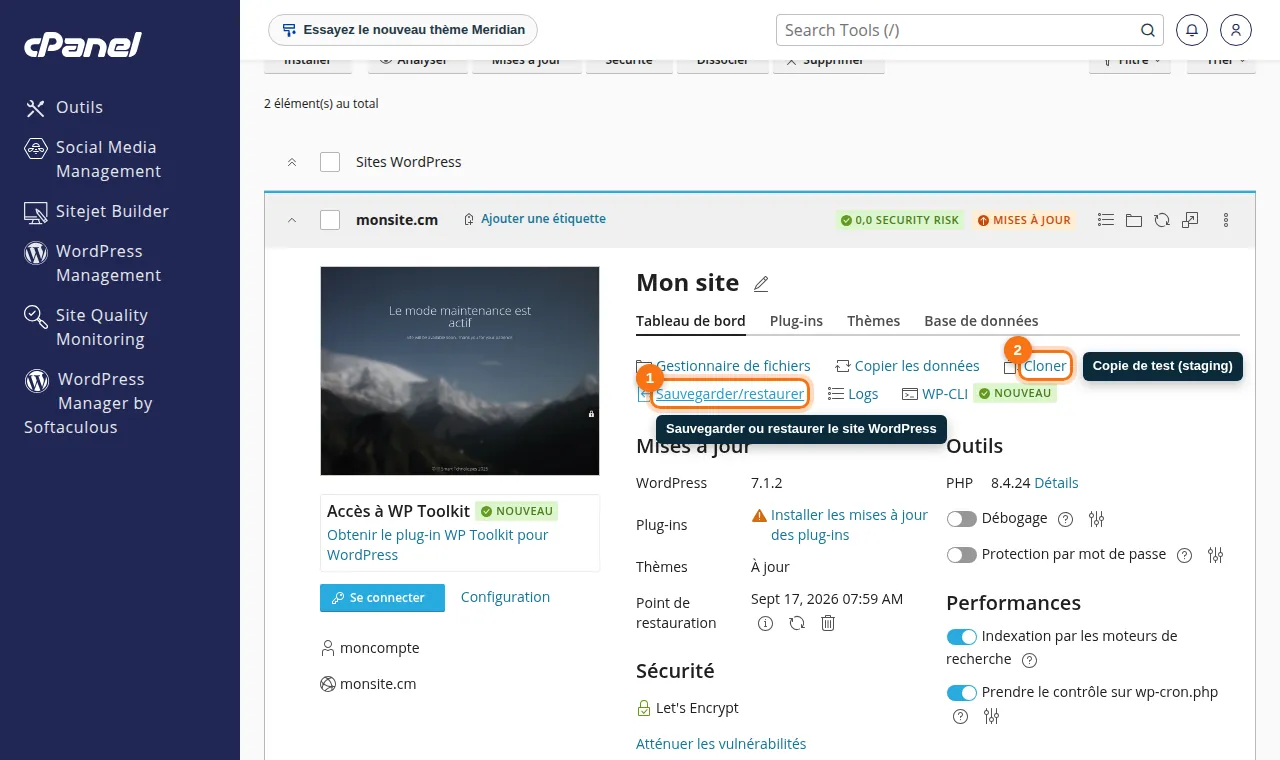The height and width of the screenshot is (760, 1280).
Task: Open password protection settings sliders icon
Action: pyautogui.click(x=1216, y=555)
